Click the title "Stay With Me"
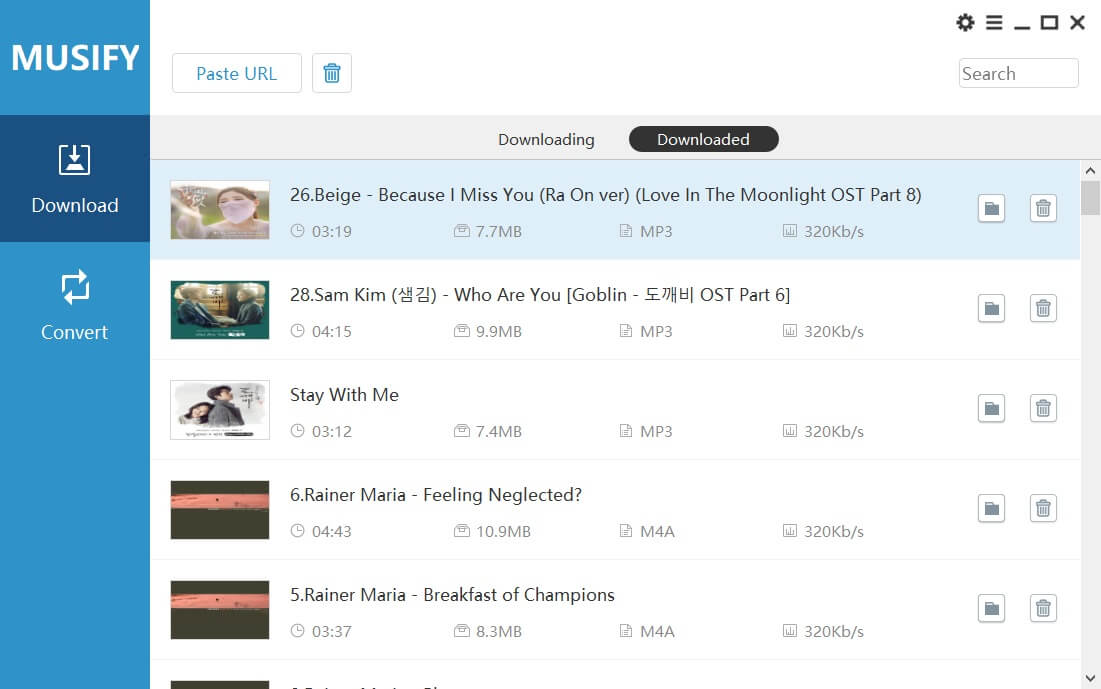This screenshot has width=1101, height=689. coord(344,395)
